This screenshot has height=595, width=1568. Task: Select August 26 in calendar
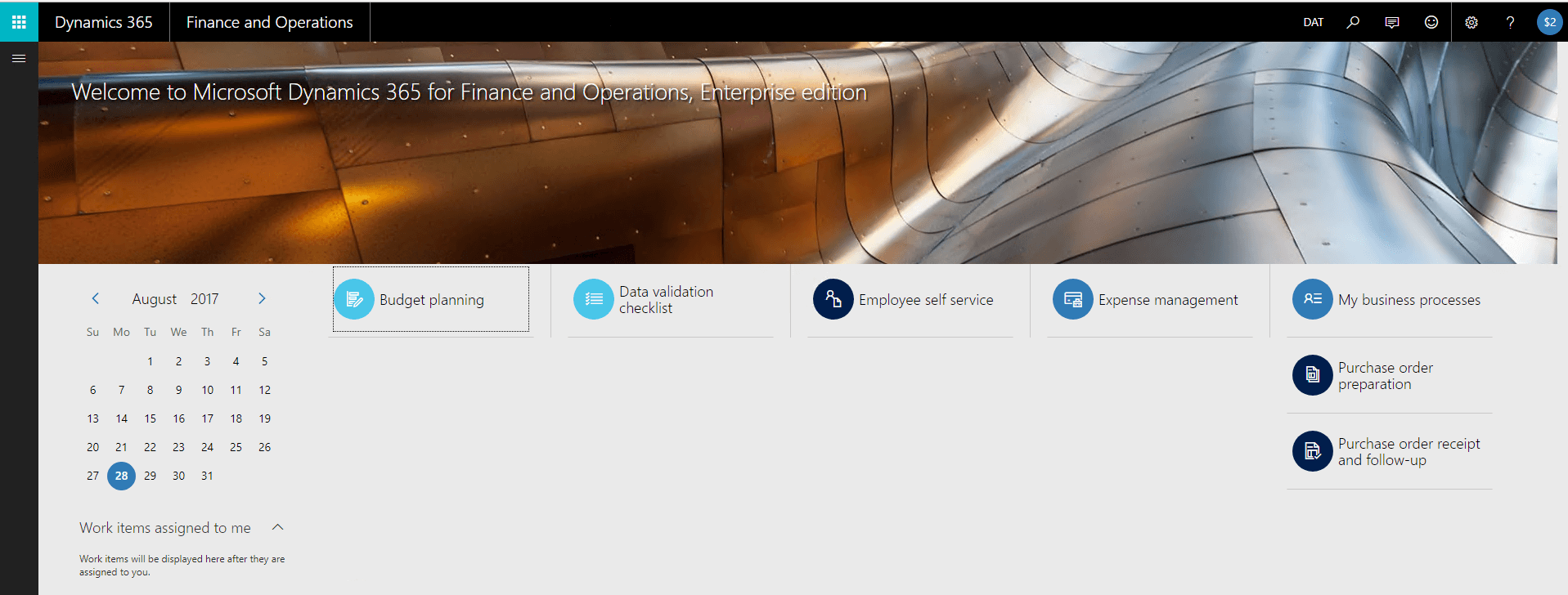[x=264, y=447]
